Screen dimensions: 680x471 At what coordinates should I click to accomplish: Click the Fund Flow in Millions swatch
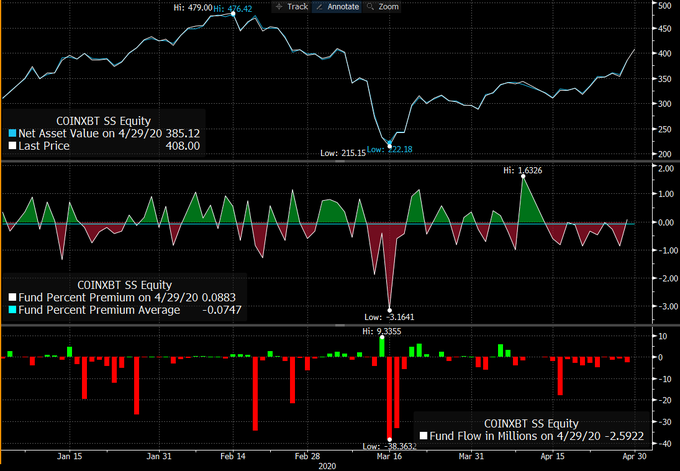[x=424, y=436]
